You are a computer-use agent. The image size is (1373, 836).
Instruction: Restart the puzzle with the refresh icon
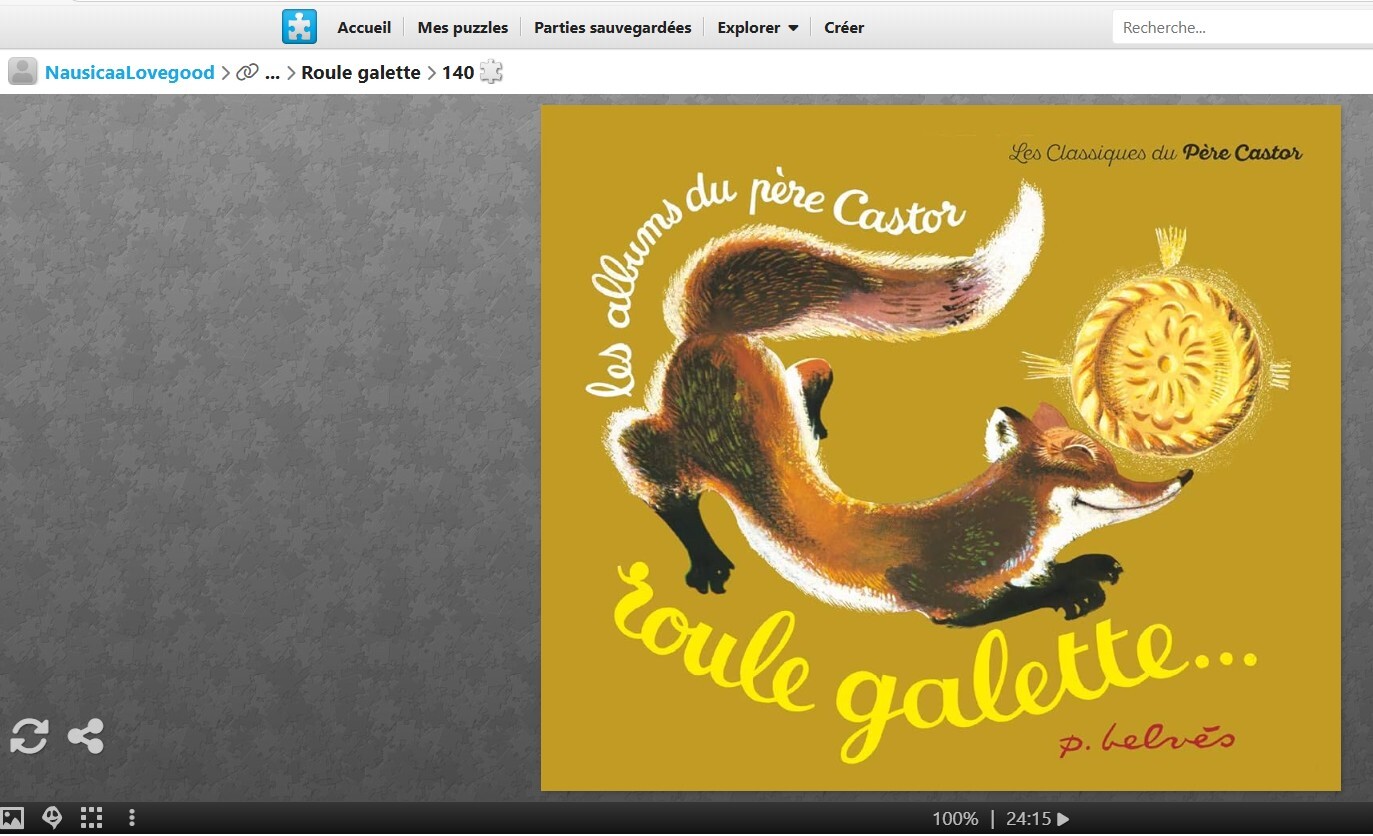pos(29,737)
